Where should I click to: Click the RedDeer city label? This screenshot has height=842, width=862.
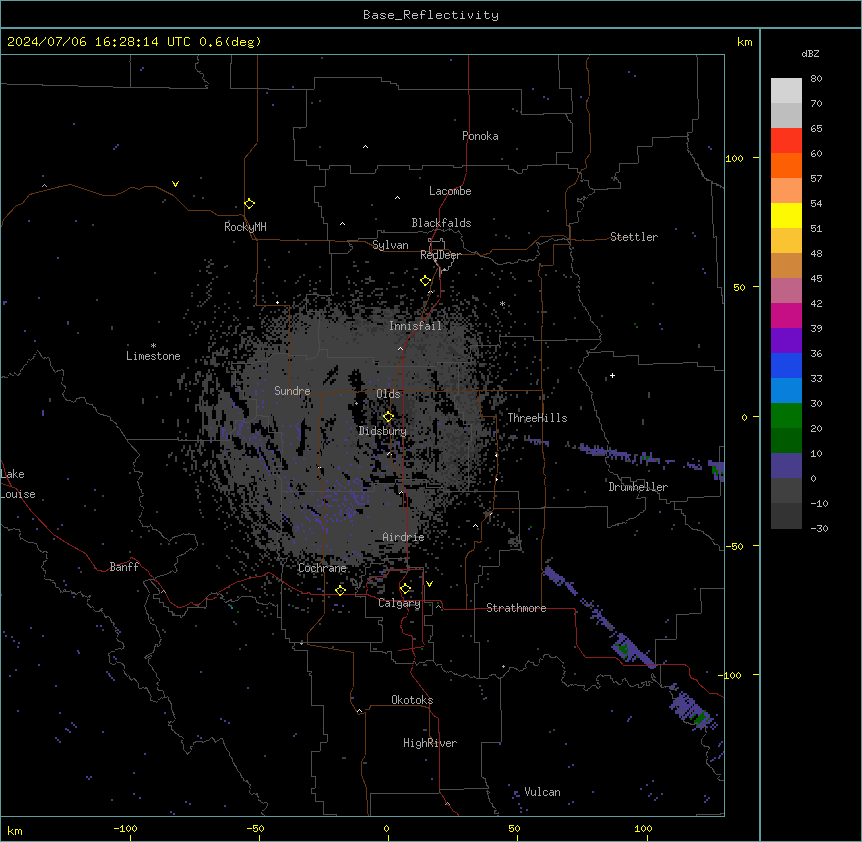click(x=440, y=255)
